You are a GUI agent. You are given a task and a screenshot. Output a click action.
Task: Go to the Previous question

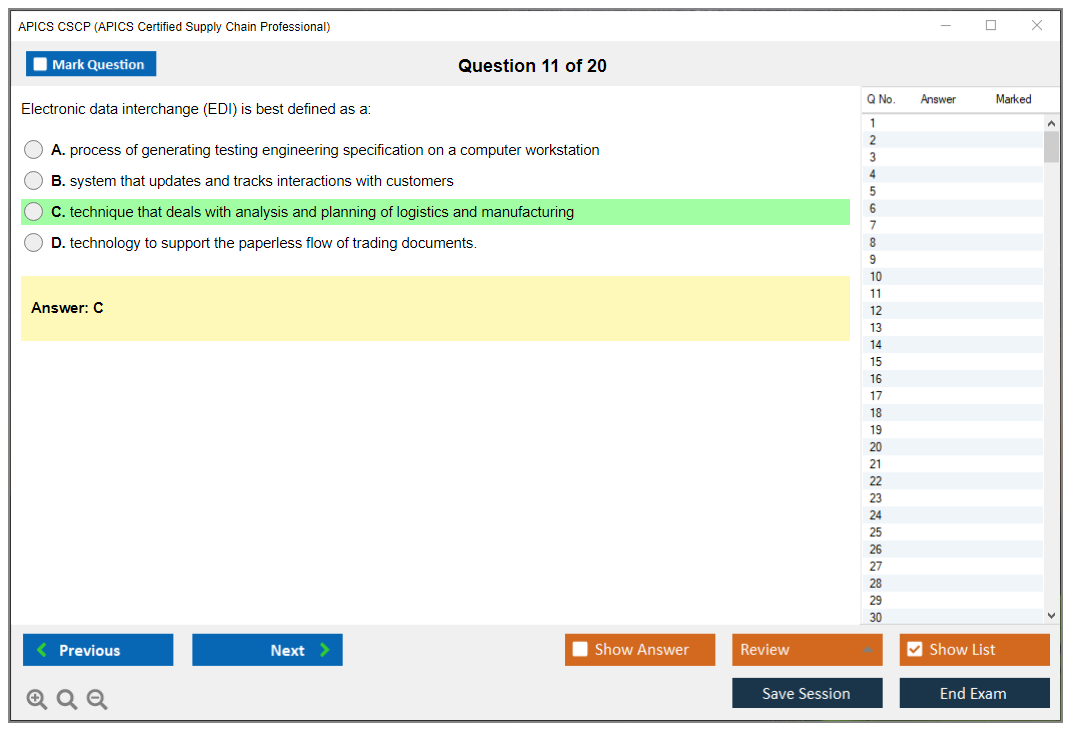pos(98,650)
